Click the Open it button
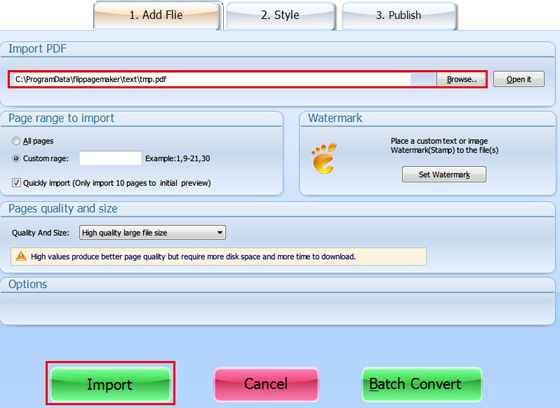 (519, 79)
